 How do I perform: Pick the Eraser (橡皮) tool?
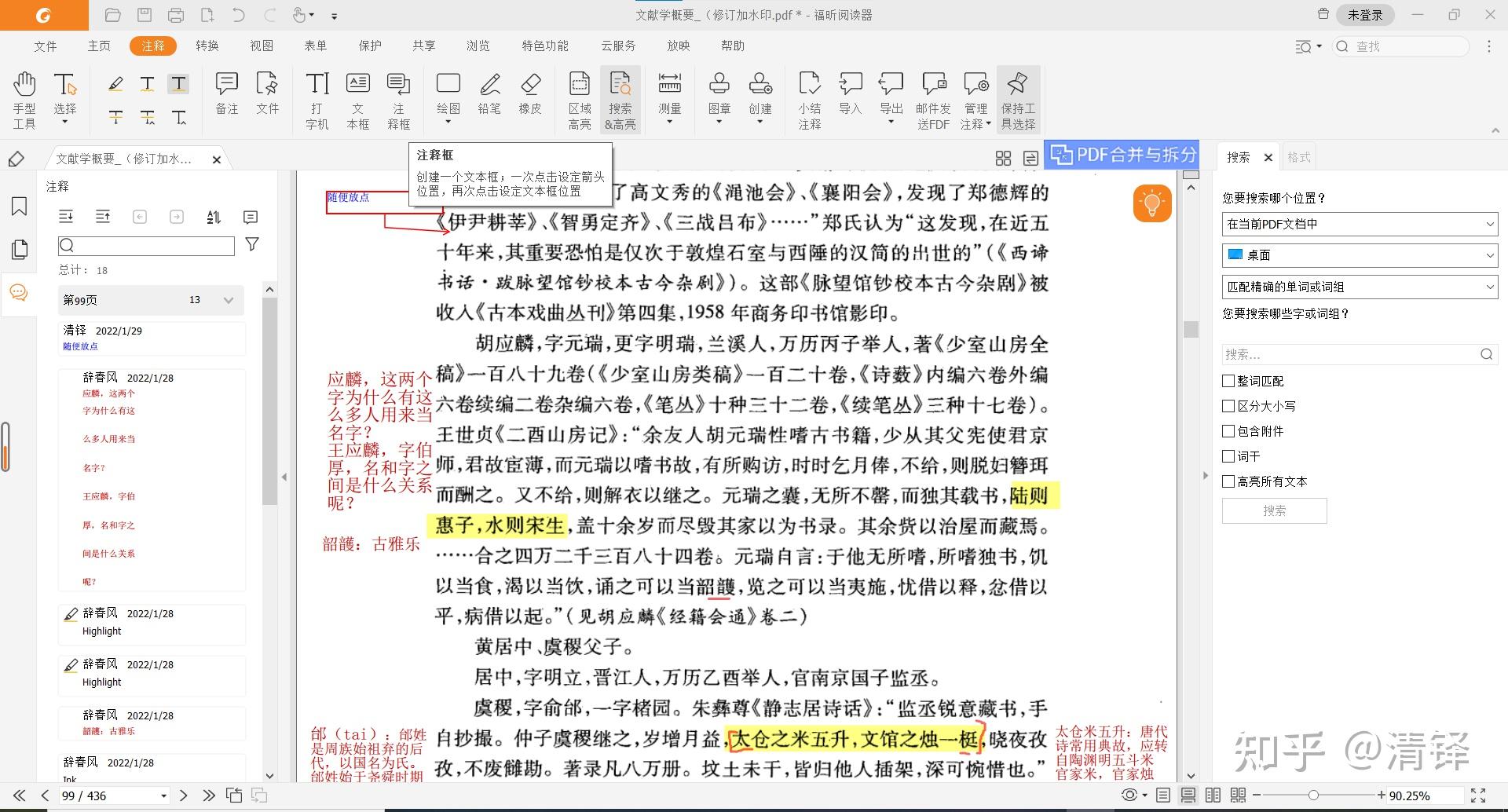[x=530, y=93]
